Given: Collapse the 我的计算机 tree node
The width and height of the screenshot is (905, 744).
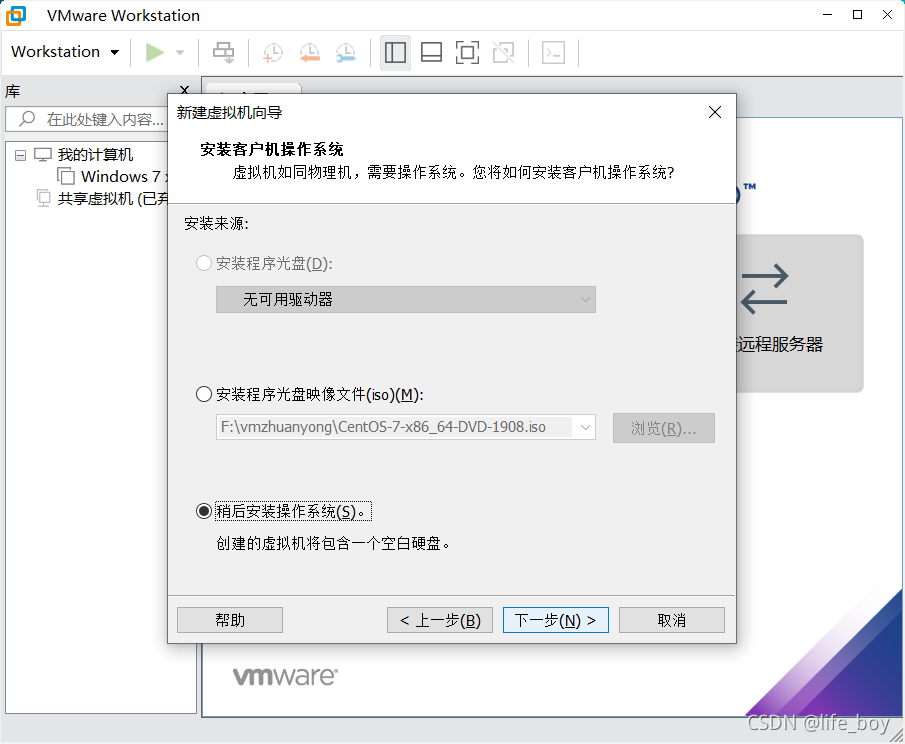Looking at the screenshot, I should (x=21, y=155).
